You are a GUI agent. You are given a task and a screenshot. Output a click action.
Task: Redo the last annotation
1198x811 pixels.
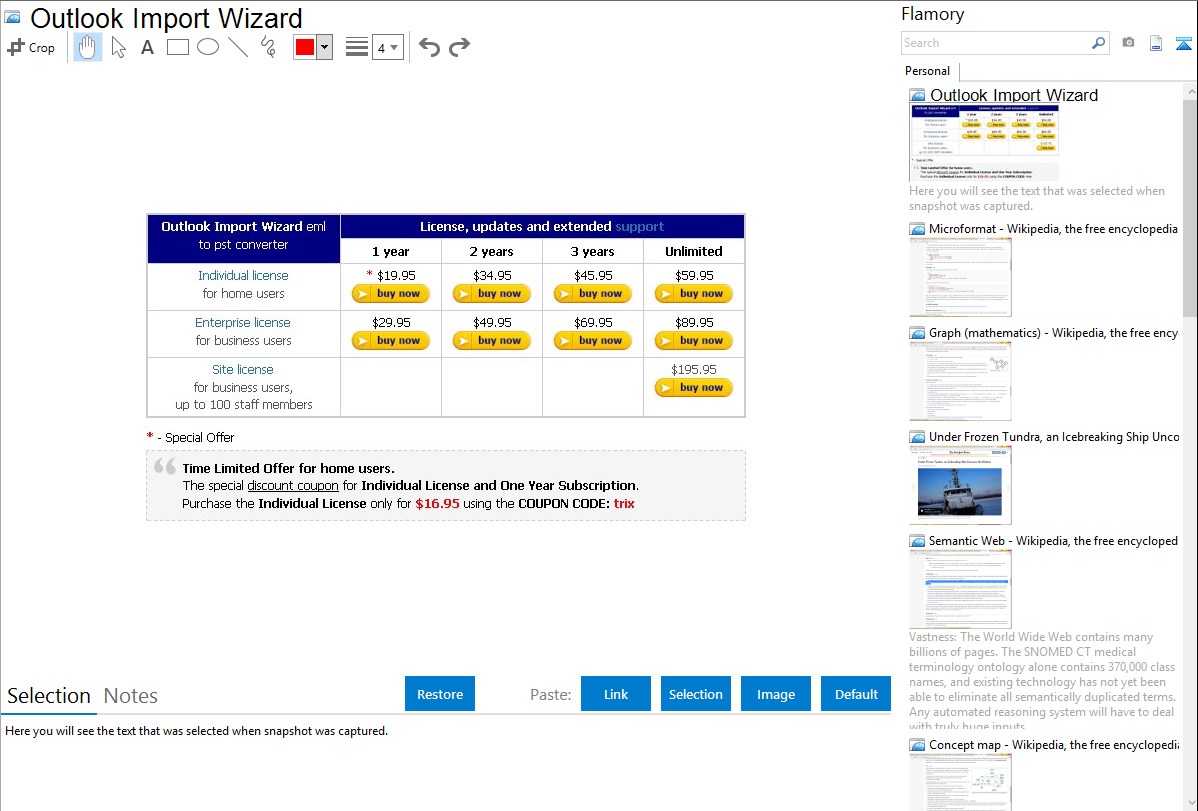[x=459, y=47]
